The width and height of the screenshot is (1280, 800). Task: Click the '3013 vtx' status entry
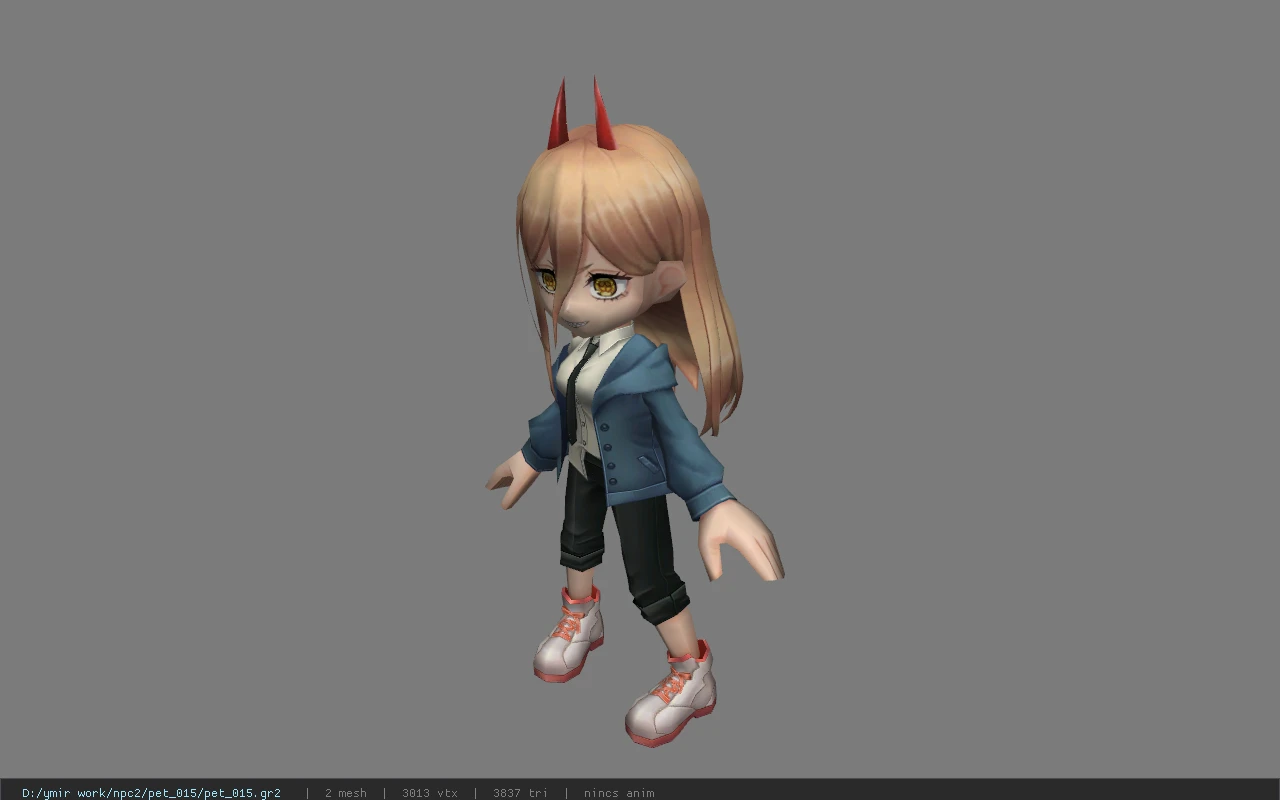point(430,793)
